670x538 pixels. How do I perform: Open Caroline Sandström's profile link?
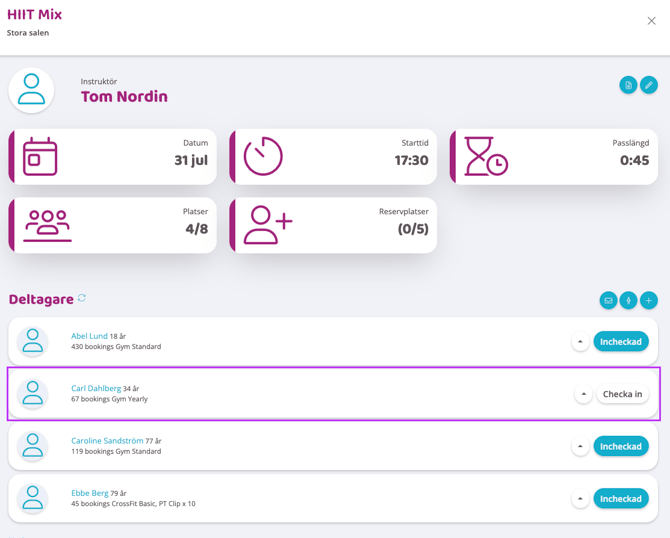pyautogui.click(x=107, y=440)
